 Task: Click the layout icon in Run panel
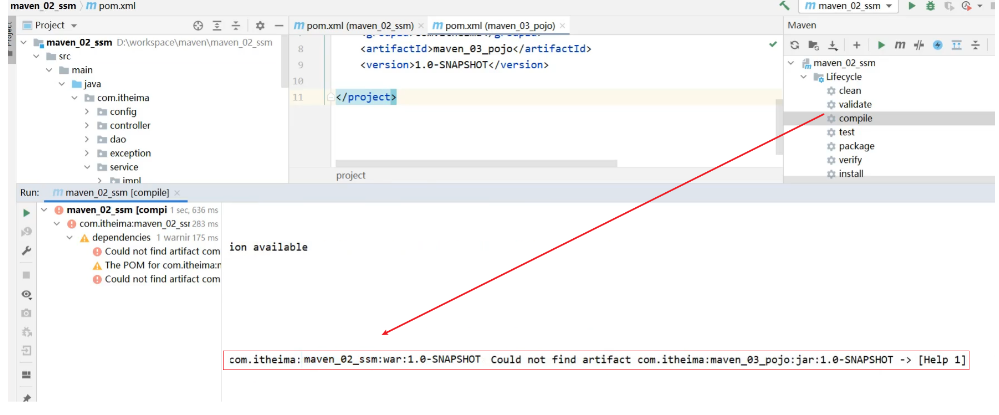click(x=26, y=374)
